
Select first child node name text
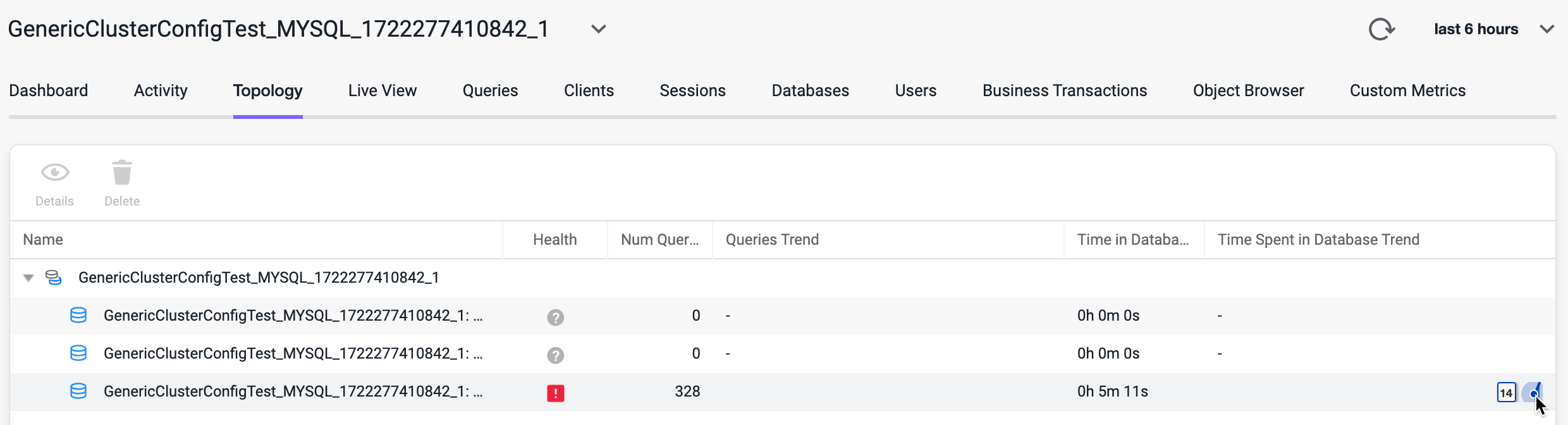pos(293,316)
